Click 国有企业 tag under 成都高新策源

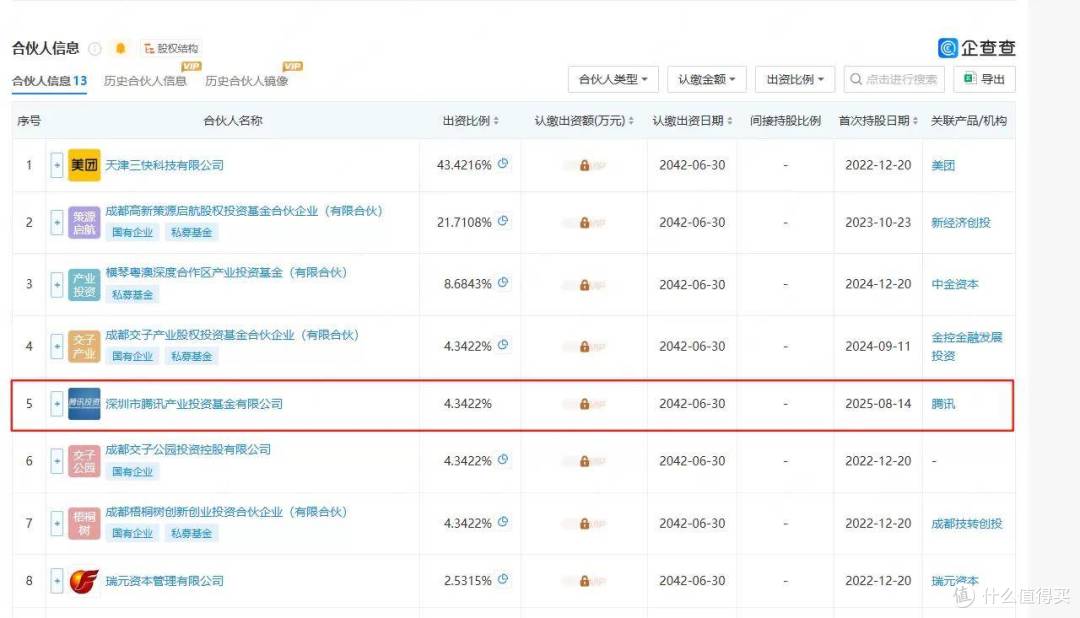(132, 232)
